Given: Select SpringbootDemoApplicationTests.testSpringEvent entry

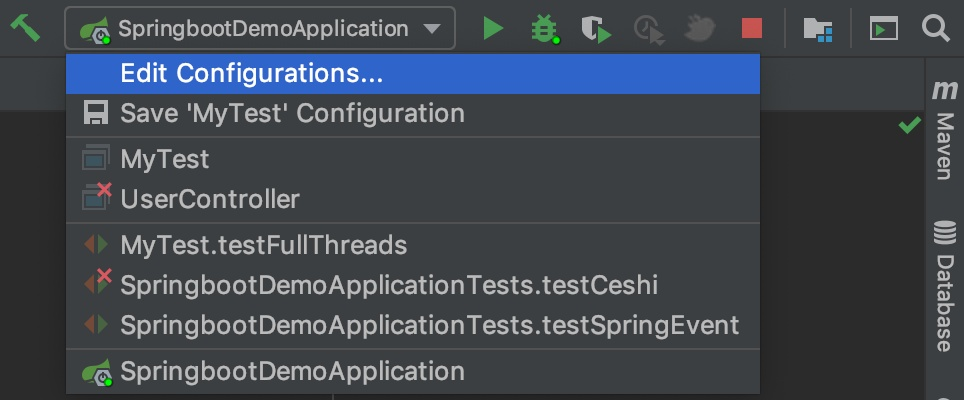Looking at the screenshot, I should [428, 325].
